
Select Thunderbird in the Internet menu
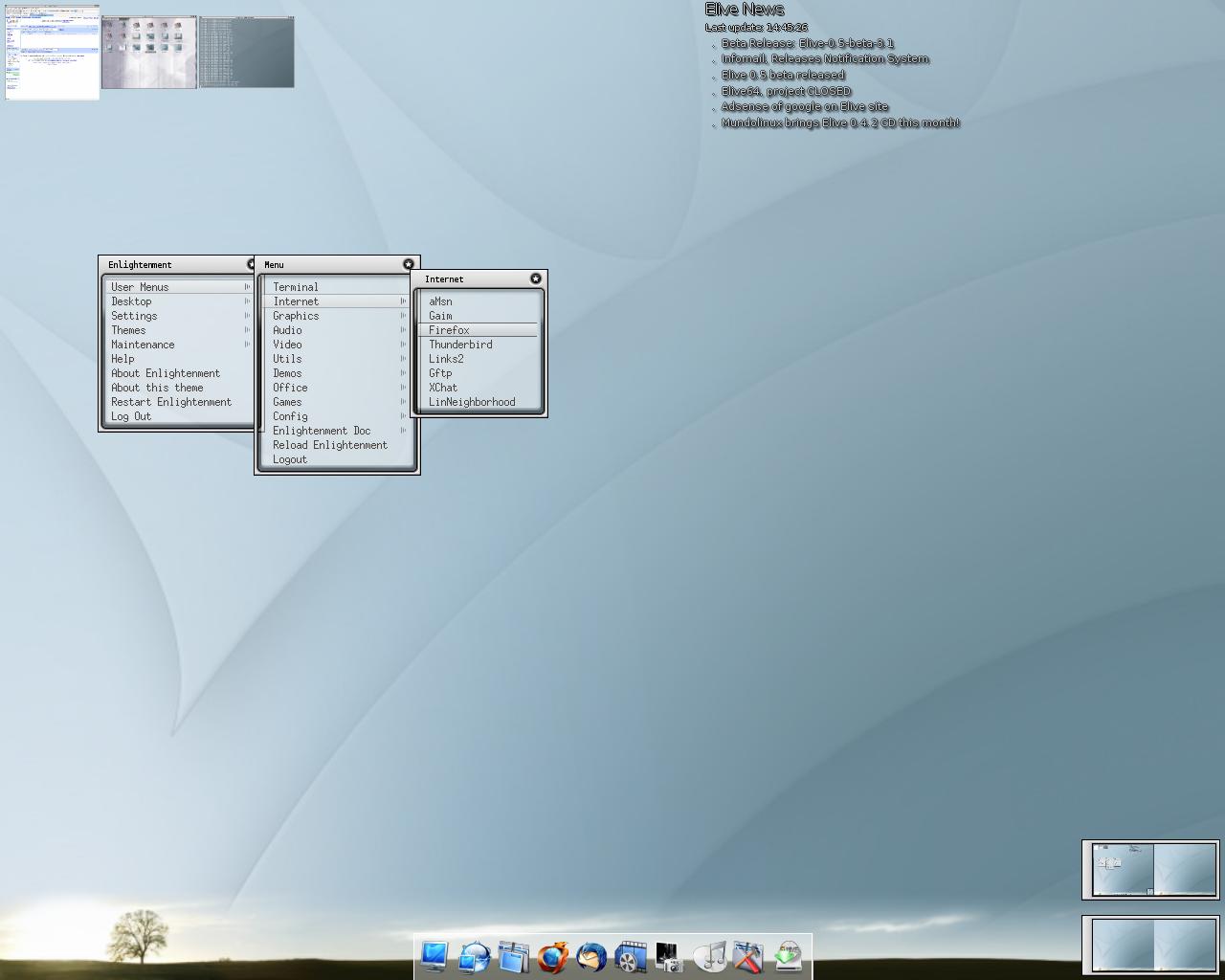coord(479,345)
